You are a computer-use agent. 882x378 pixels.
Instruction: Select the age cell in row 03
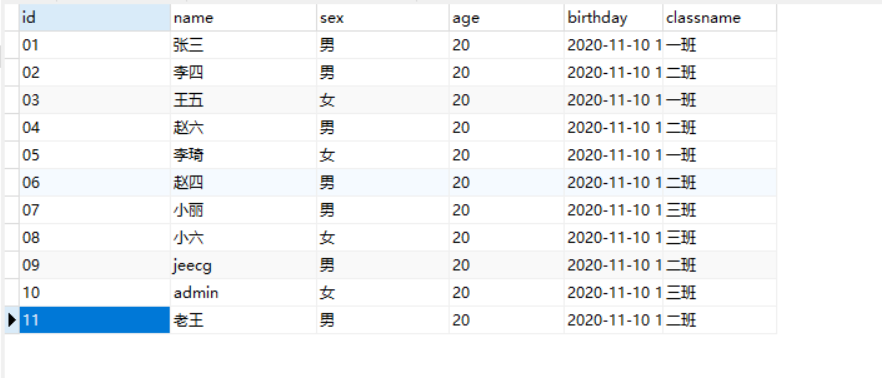(x=507, y=100)
